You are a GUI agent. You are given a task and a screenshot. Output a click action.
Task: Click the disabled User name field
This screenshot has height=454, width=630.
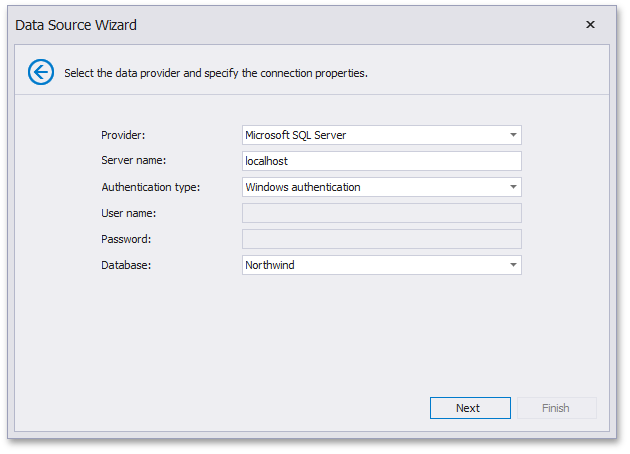pos(381,213)
